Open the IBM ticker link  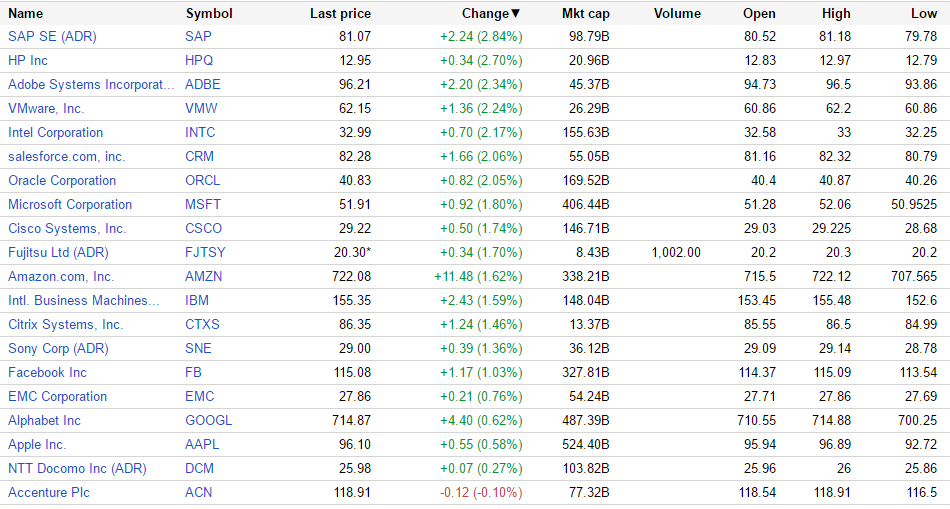196,300
